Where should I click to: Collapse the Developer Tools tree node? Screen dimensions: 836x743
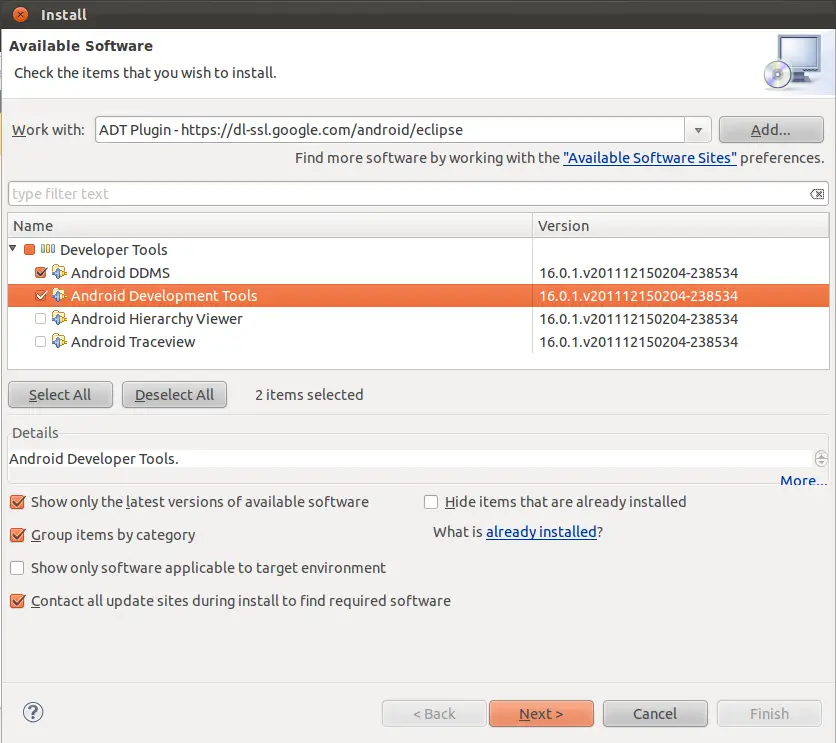(x=13, y=248)
